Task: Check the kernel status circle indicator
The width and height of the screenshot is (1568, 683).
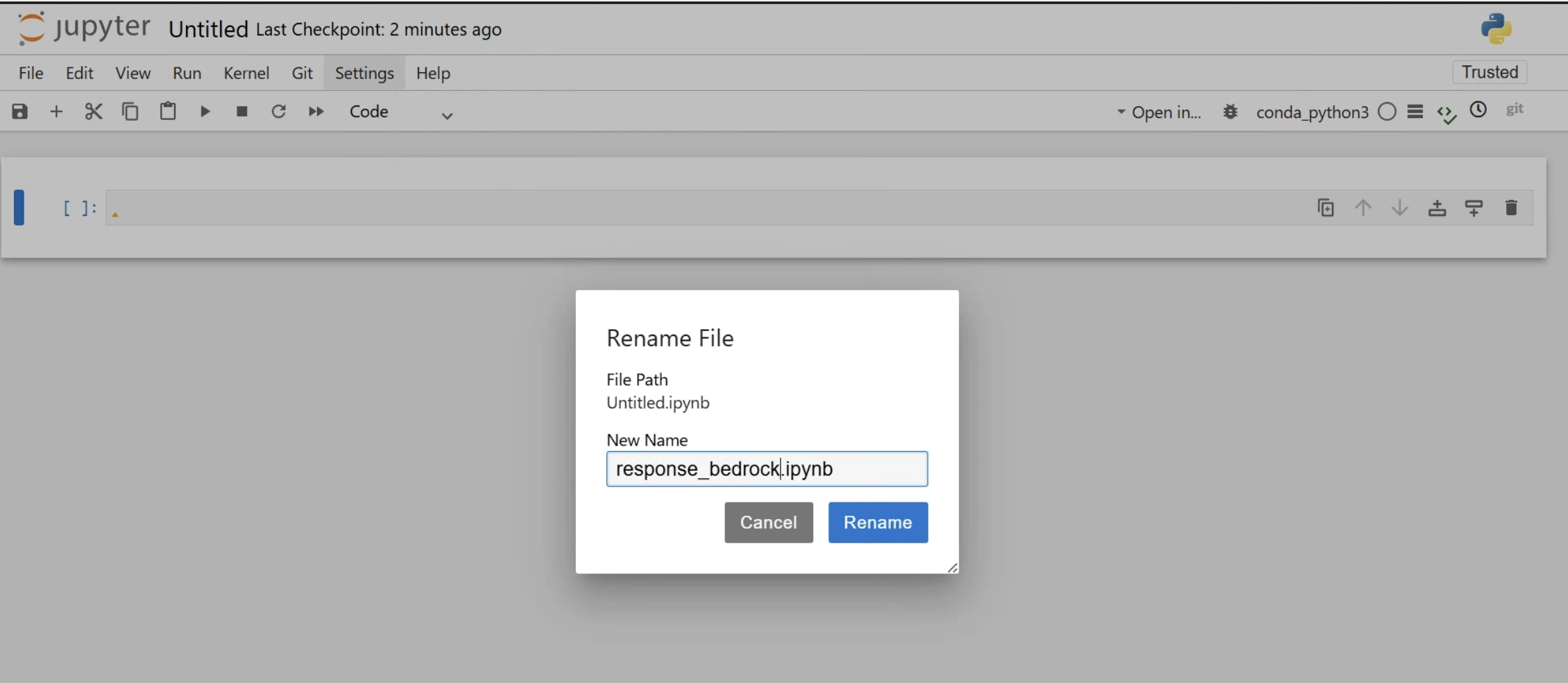Action: (1387, 112)
